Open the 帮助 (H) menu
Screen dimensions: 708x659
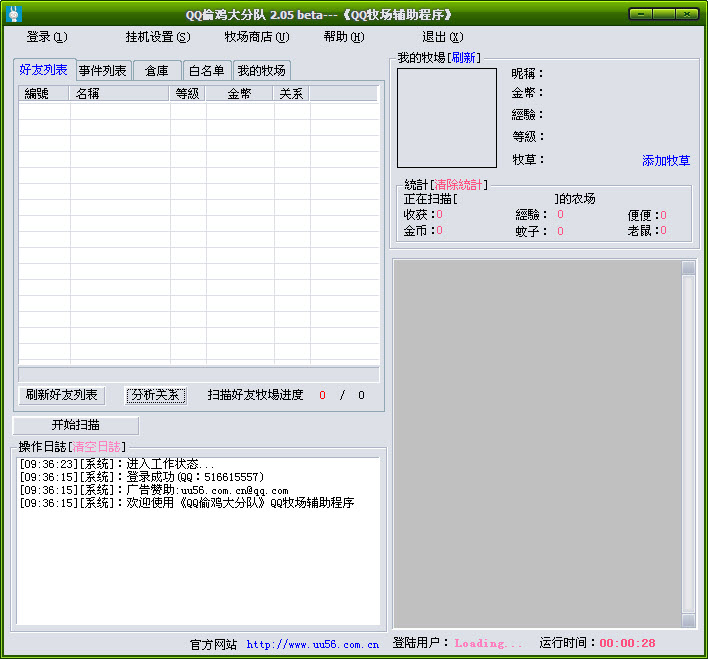tap(343, 37)
